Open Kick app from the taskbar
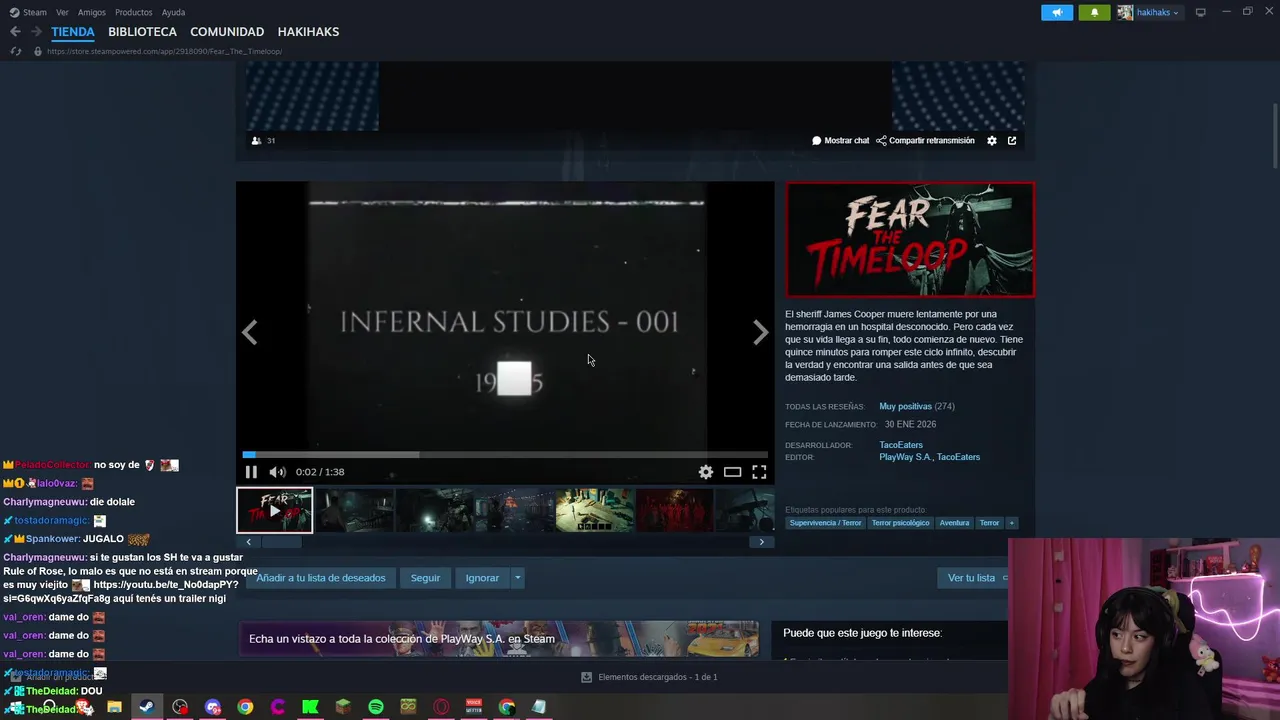The height and width of the screenshot is (720, 1280). 310,707
